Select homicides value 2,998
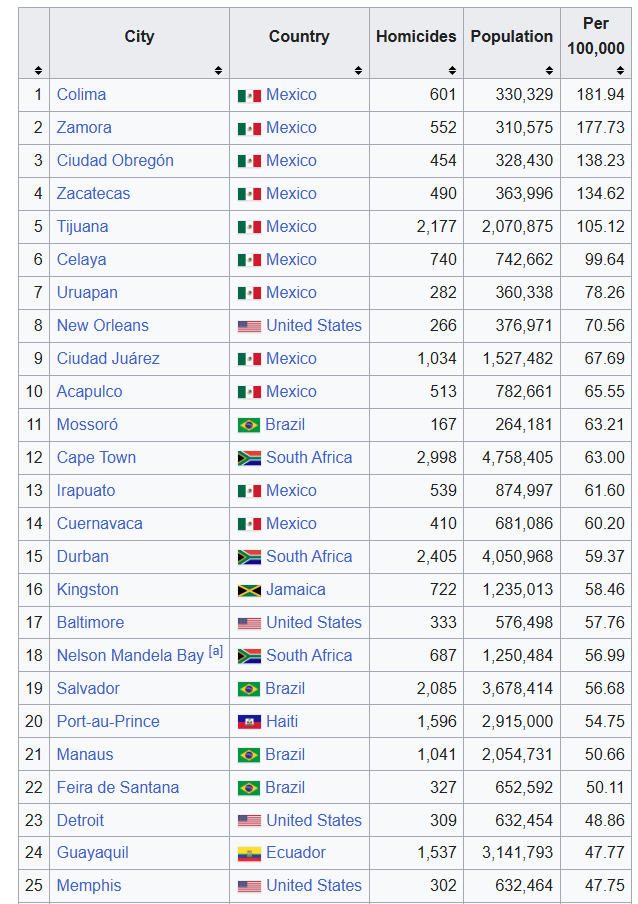This screenshot has width=638, height=904. click(436, 458)
